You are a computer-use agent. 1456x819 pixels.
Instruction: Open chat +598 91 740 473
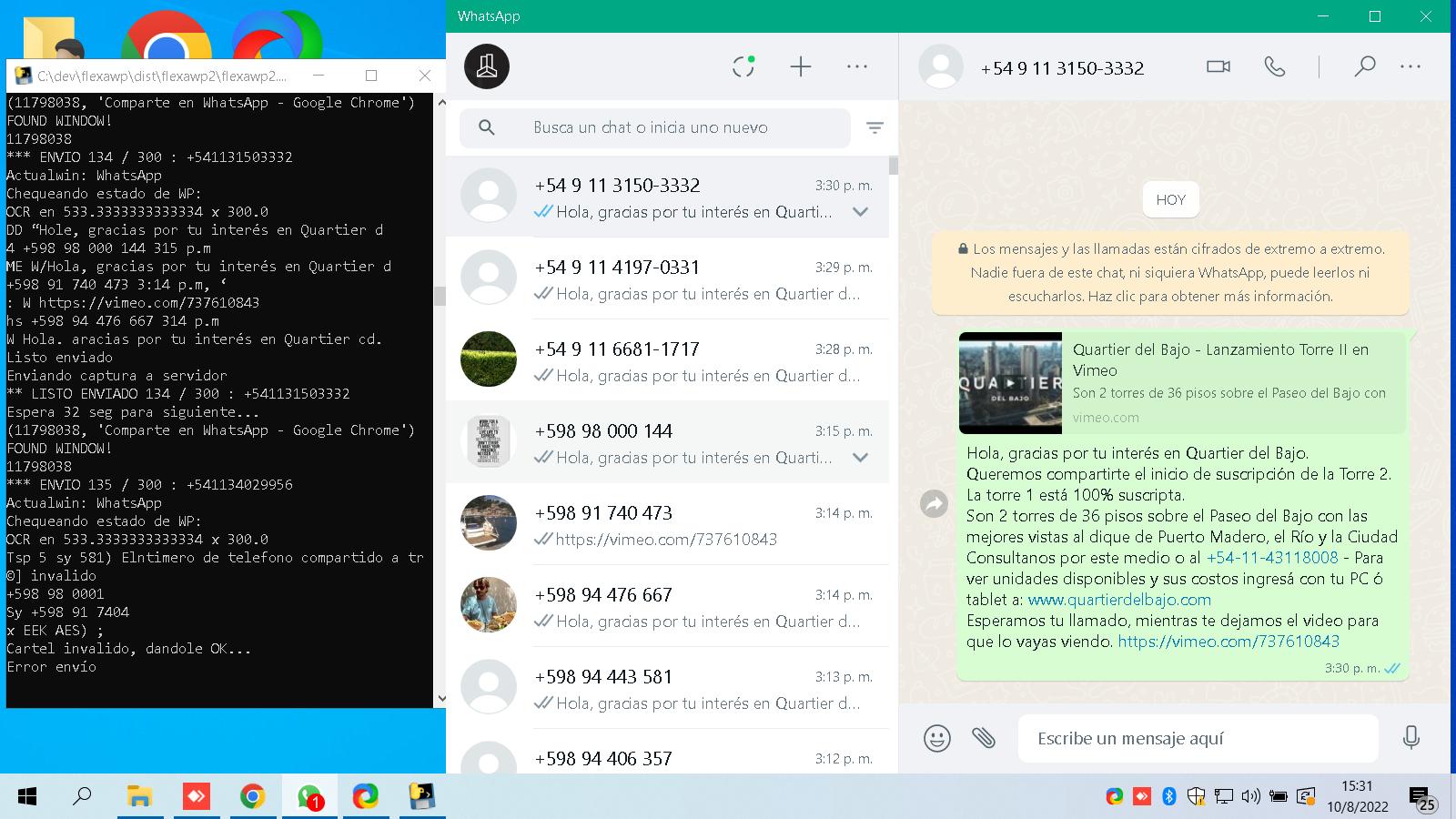pyautogui.click(x=667, y=524)
